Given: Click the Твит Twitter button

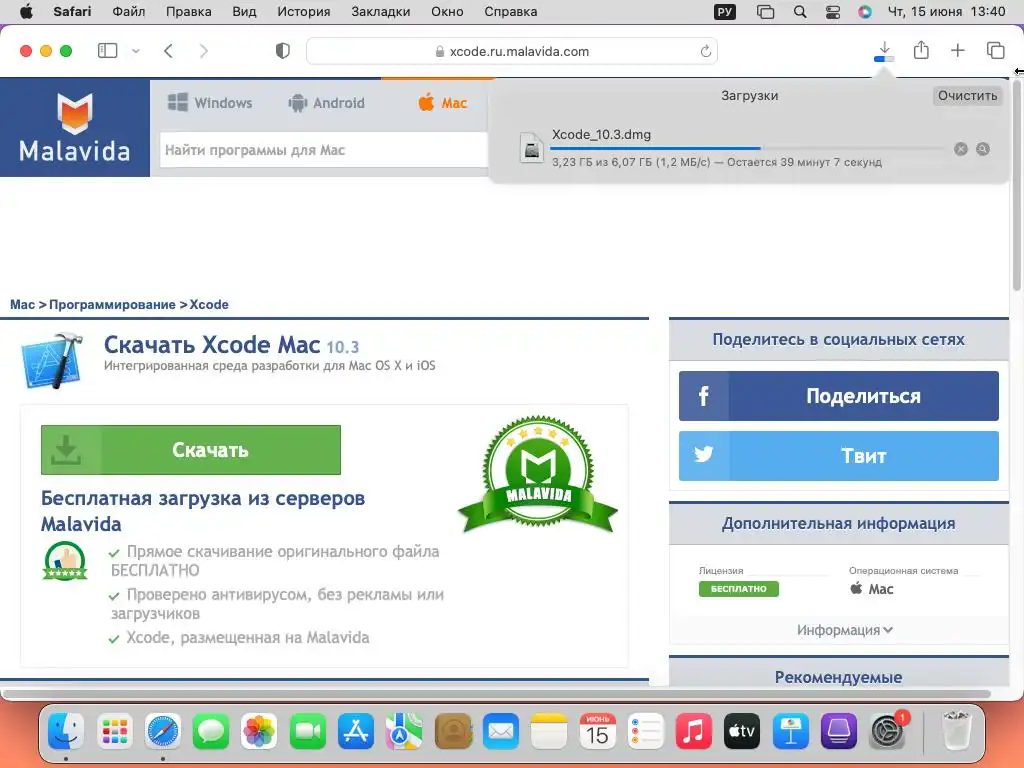Looking at the screenshot, I should pos(839,456).
